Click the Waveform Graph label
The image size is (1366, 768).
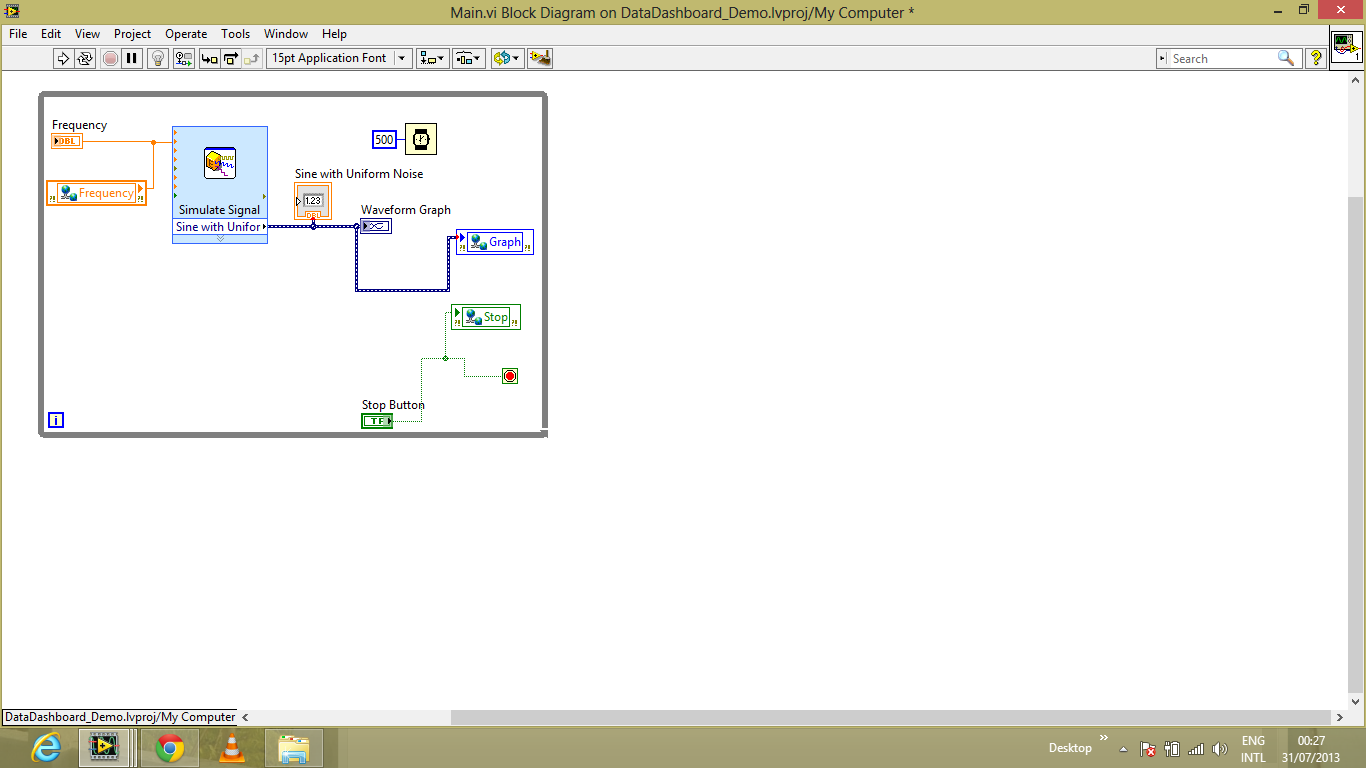(x=406, y=210)
